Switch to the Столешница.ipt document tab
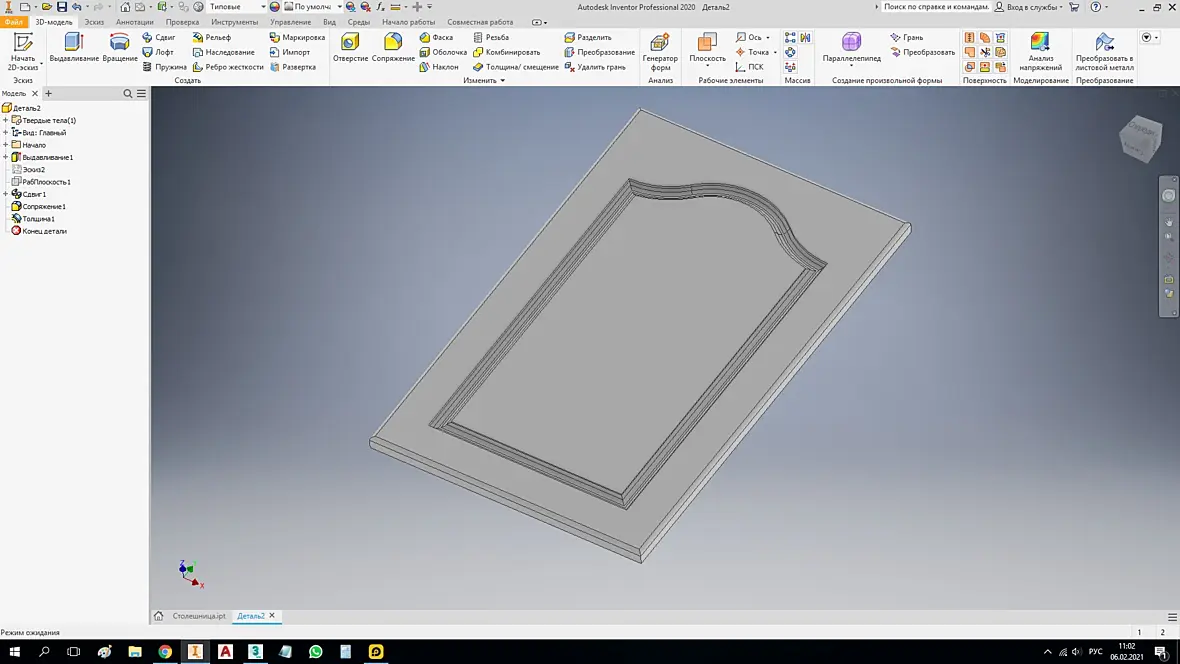Image resolution: width=1180 pixels, height=664 pixels. pyautogui.click(x=199, y=616)
